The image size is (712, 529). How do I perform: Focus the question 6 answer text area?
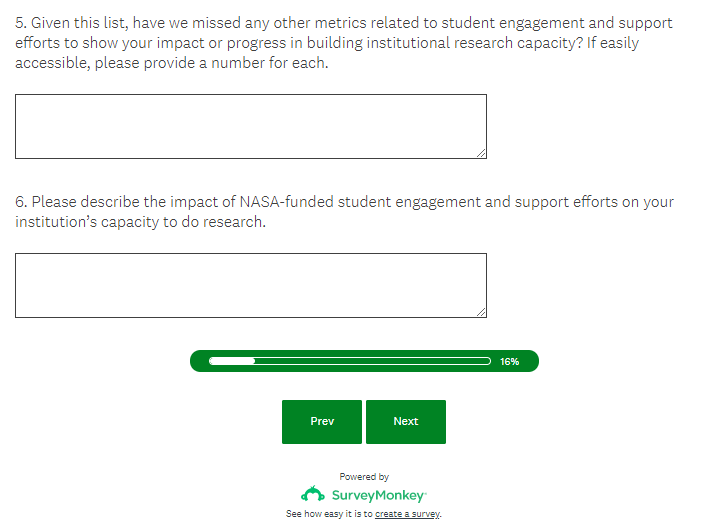(250, 285)
